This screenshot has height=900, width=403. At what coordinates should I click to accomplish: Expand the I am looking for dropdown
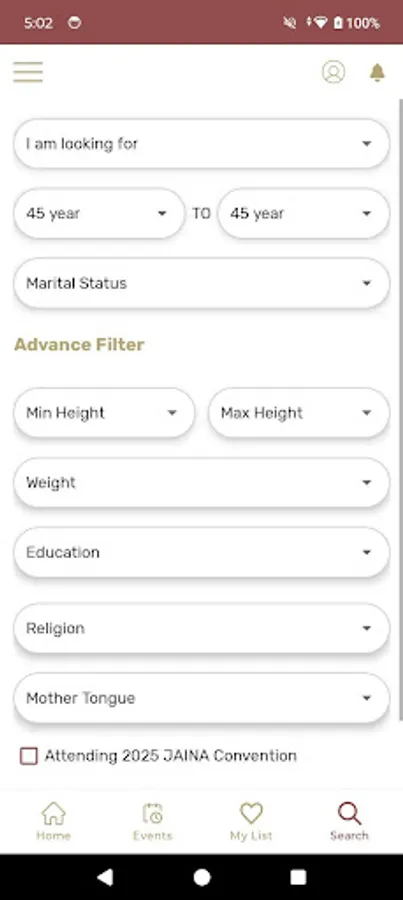(x=202, y=143)
